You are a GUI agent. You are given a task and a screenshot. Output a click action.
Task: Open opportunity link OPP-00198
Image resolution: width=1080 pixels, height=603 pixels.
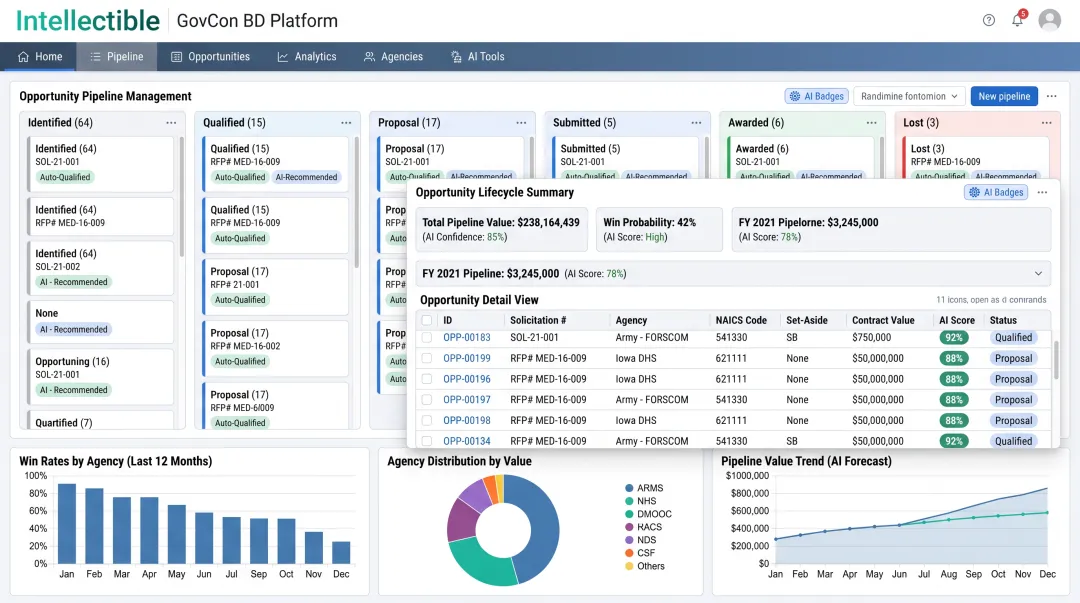pos(466,420)
